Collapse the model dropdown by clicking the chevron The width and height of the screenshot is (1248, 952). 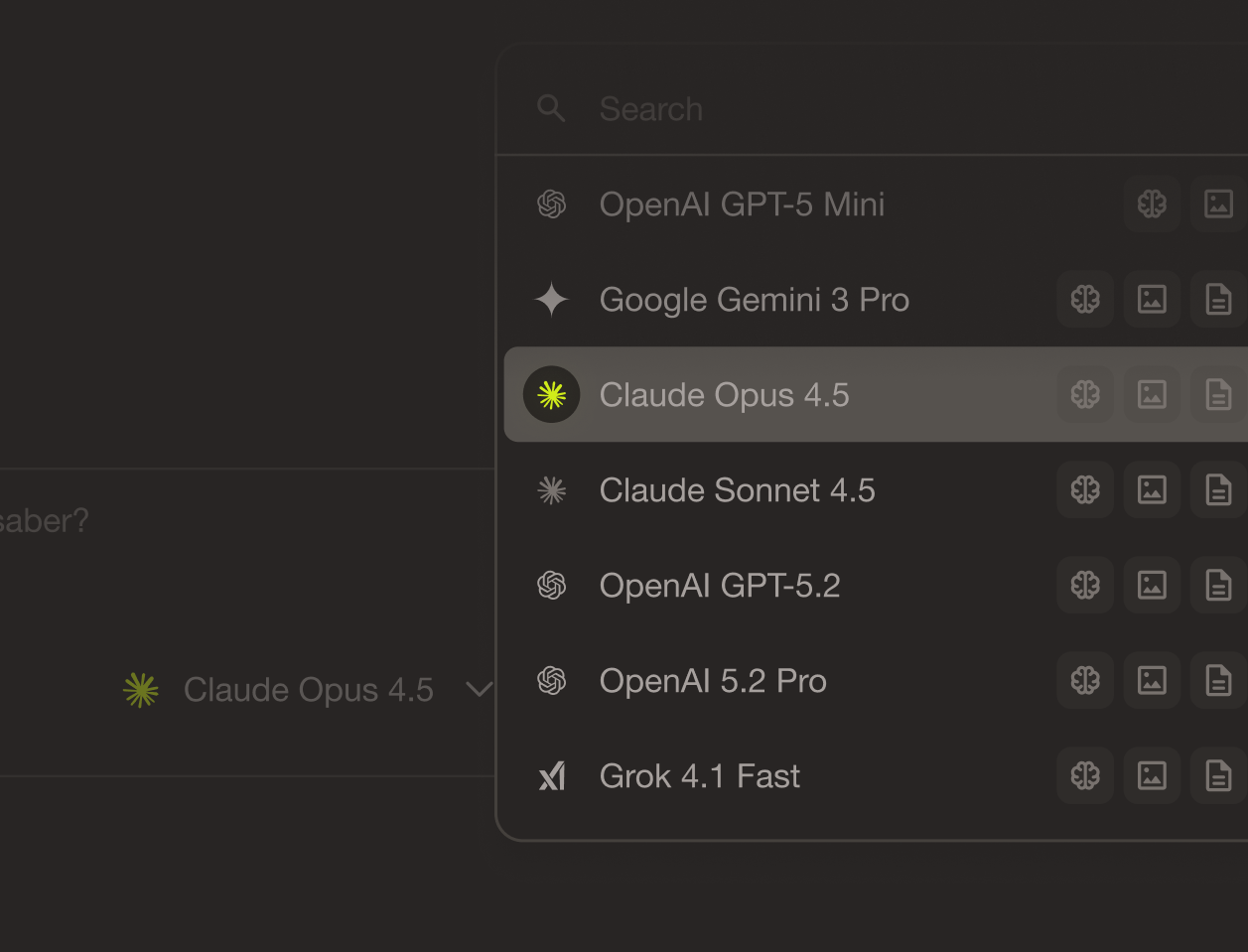click(x=479, y=690)
